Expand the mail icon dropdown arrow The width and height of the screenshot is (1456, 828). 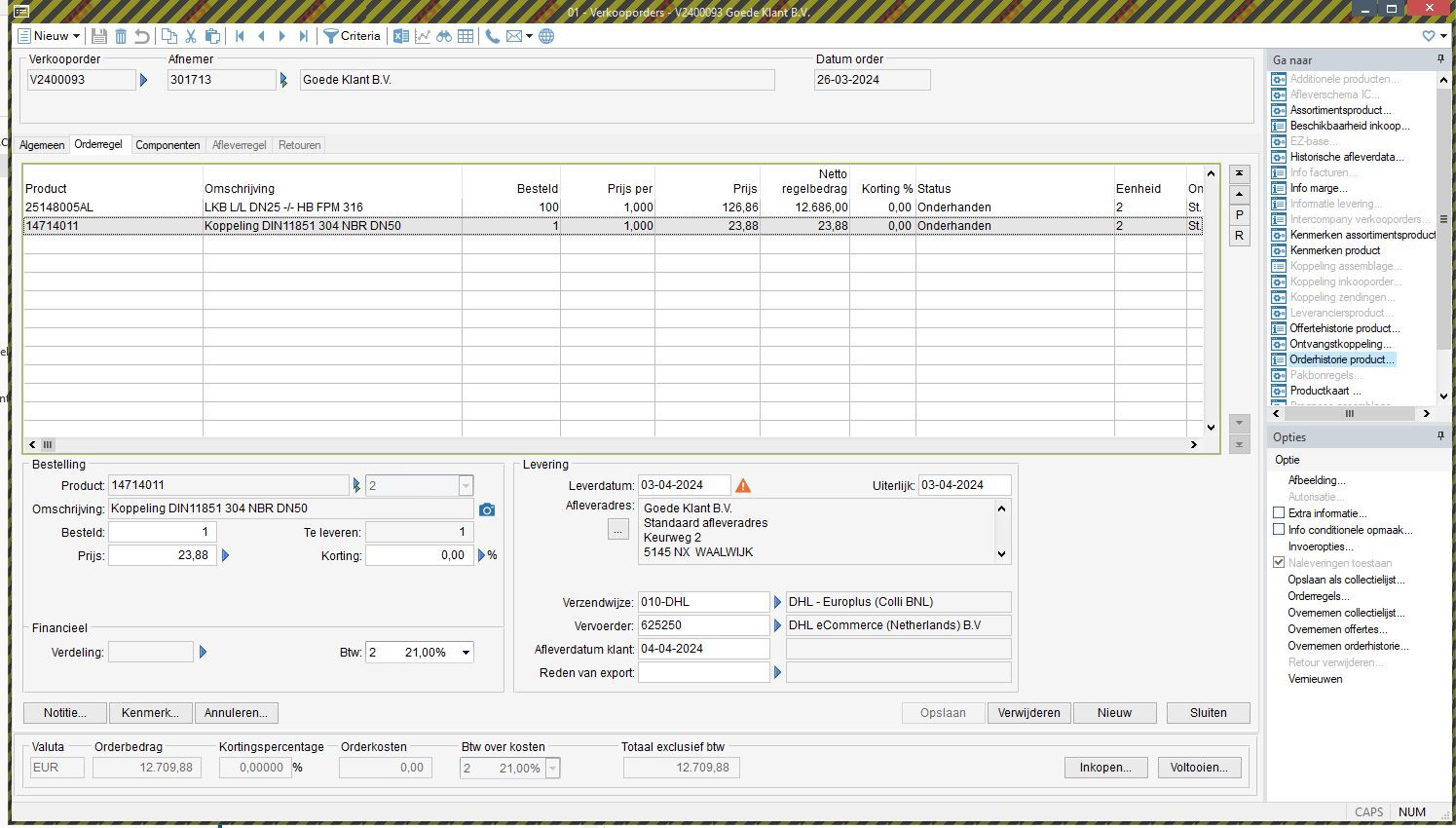tap(529, 36)
